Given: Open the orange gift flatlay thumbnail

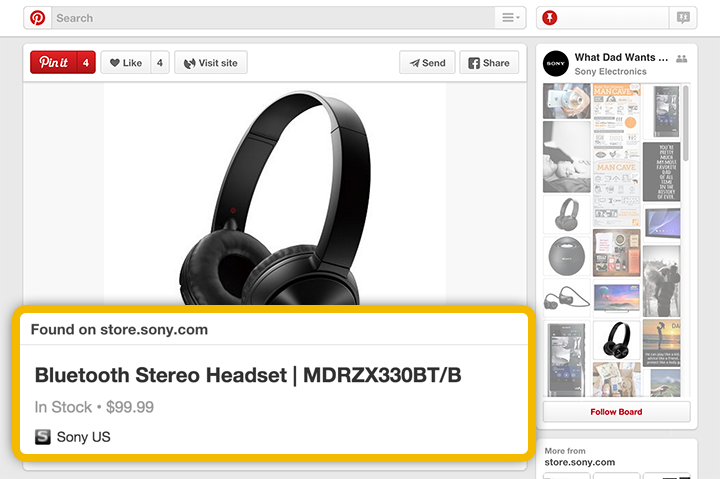Looking at the screenshot, I should (616, 253).
